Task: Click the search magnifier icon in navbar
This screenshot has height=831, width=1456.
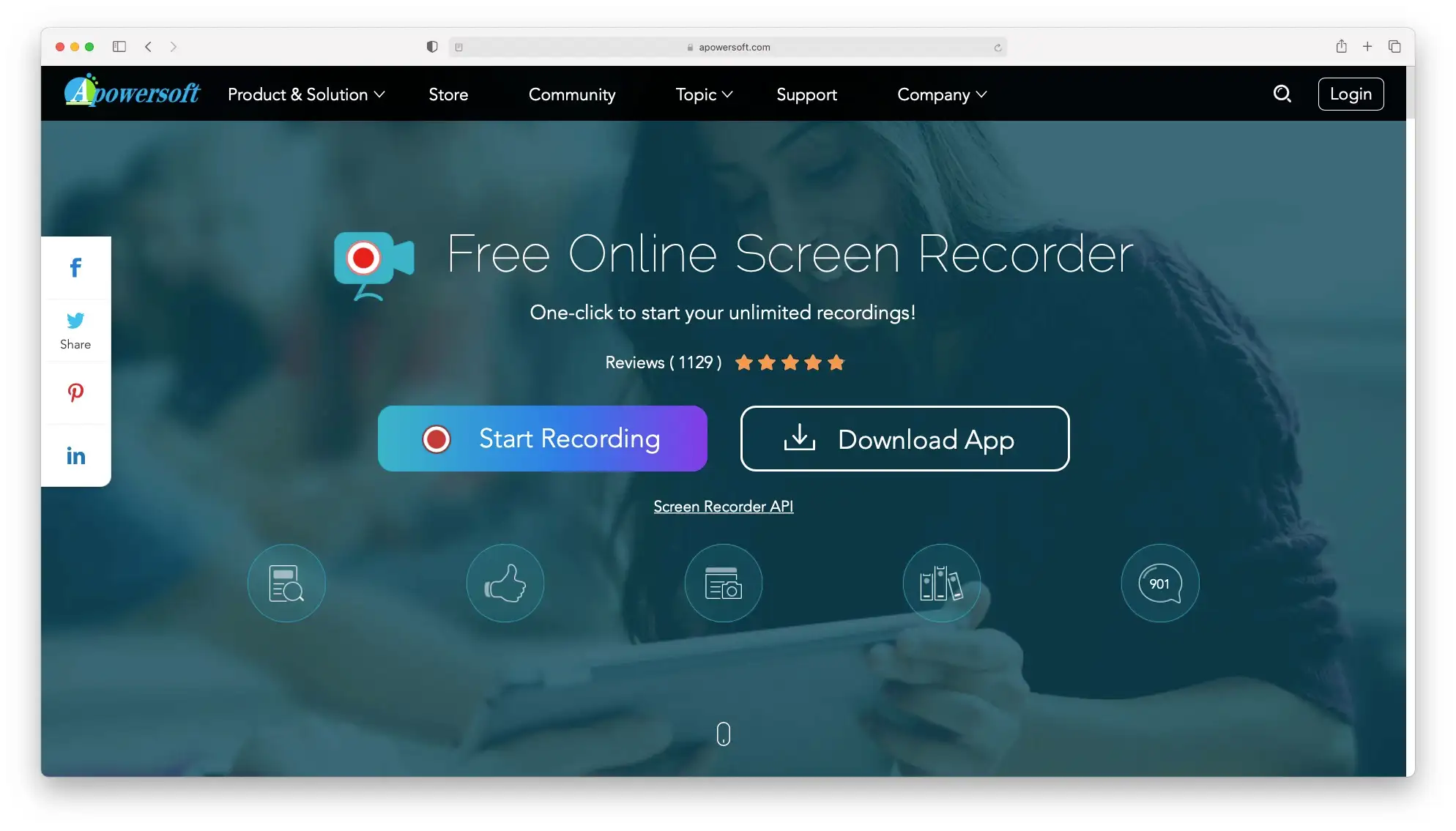Action: 1283,92
